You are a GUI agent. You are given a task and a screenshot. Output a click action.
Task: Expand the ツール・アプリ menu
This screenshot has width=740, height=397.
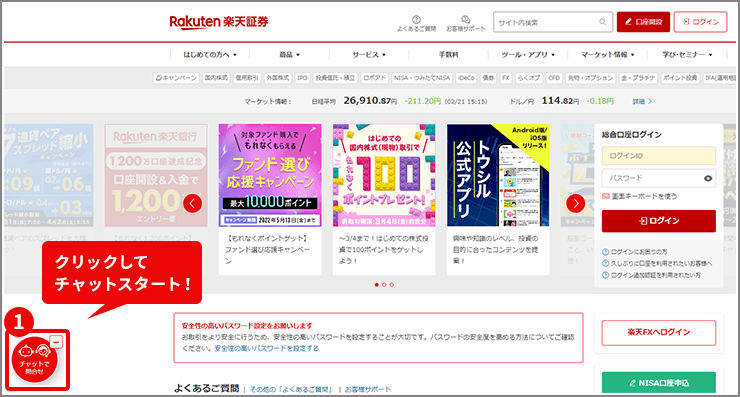(528, 55)
